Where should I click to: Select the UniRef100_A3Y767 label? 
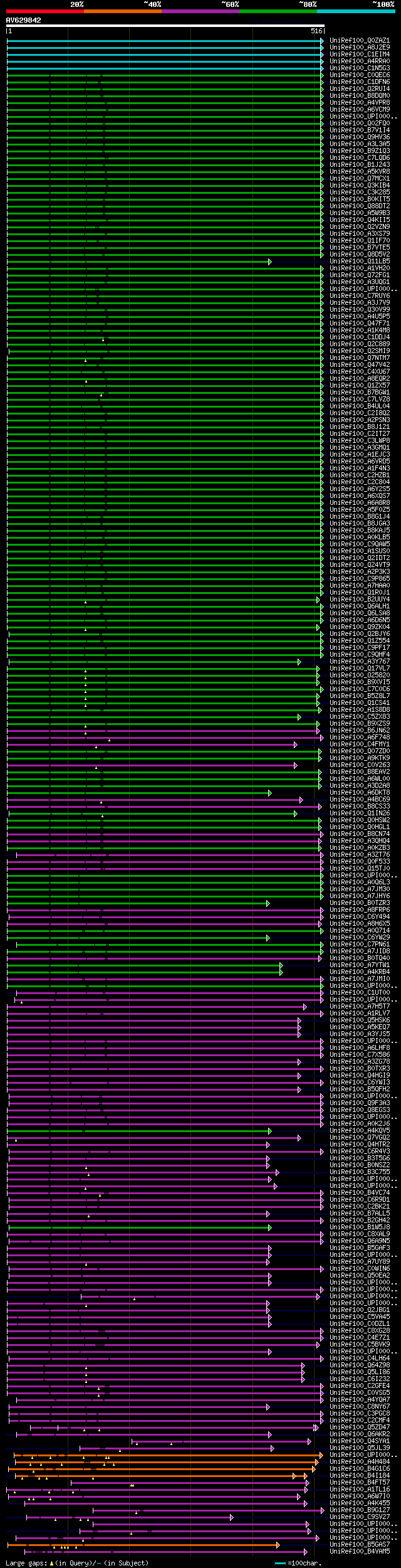click(360, 662)
